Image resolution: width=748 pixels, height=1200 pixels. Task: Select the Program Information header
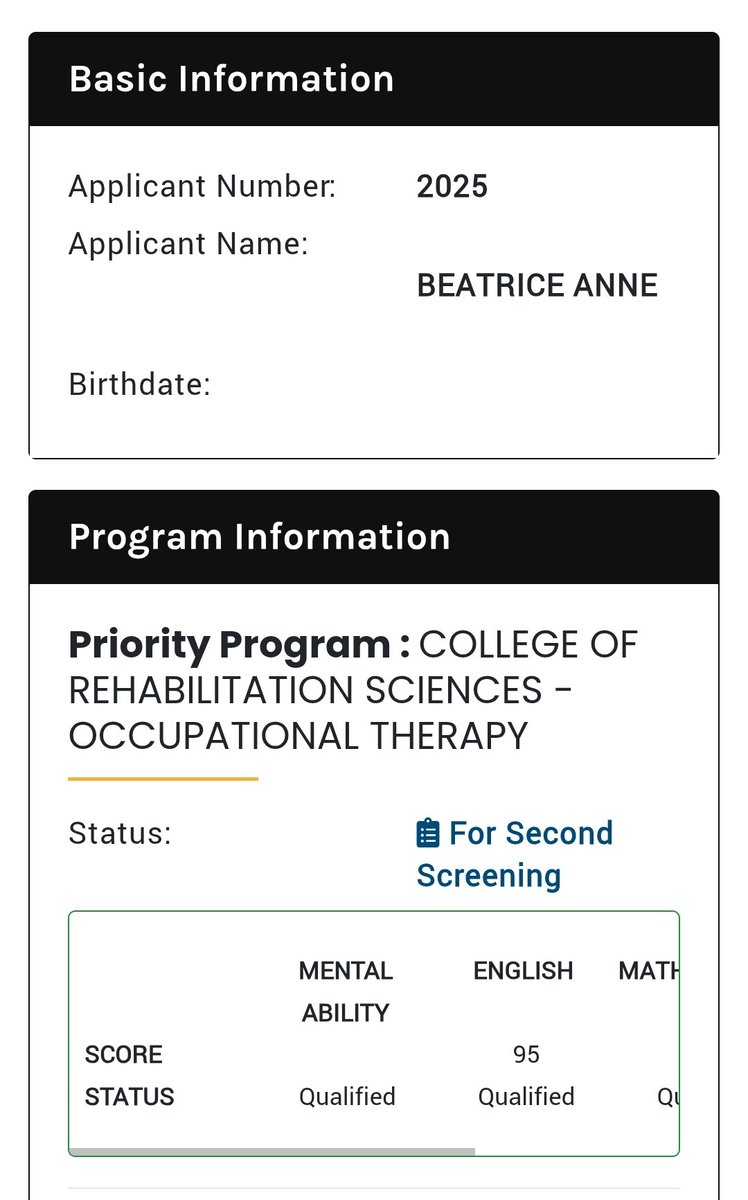374,537
